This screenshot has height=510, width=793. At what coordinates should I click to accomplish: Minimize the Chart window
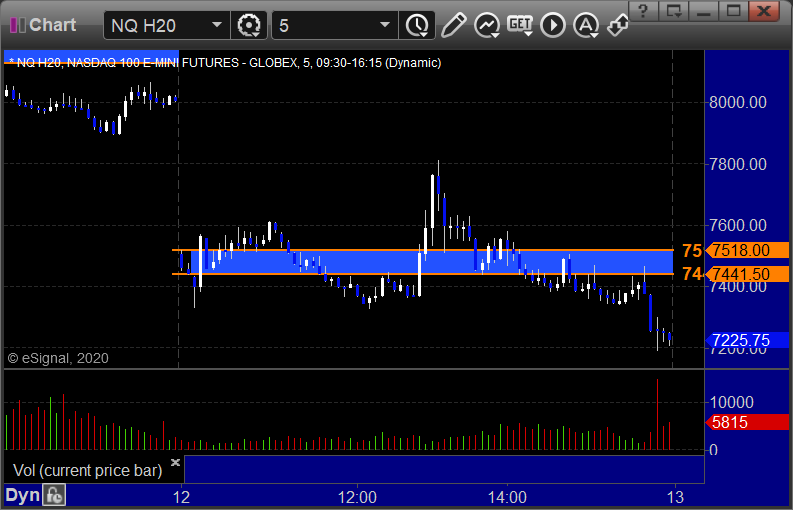704,11
